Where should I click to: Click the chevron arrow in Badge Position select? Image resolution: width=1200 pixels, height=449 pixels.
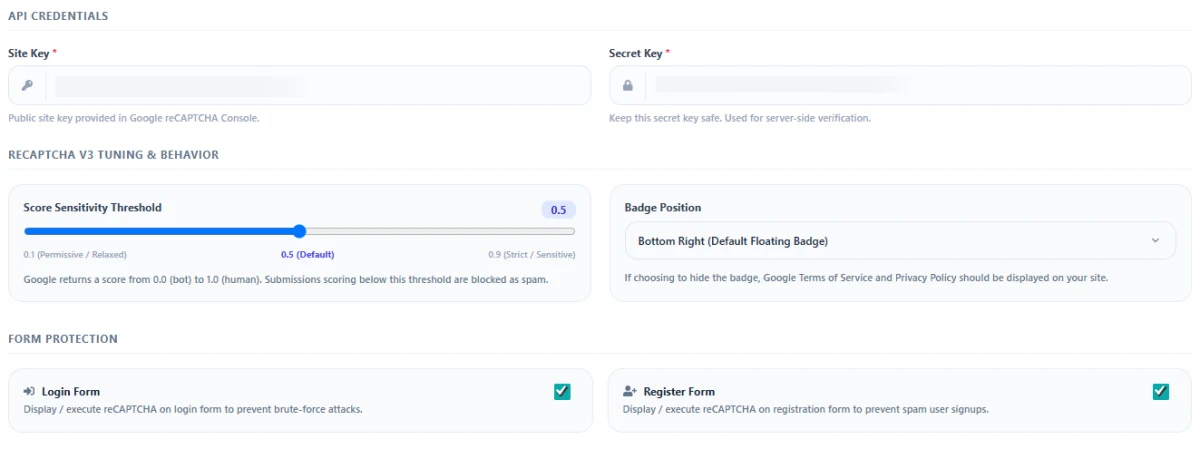tap(1155, 241)
